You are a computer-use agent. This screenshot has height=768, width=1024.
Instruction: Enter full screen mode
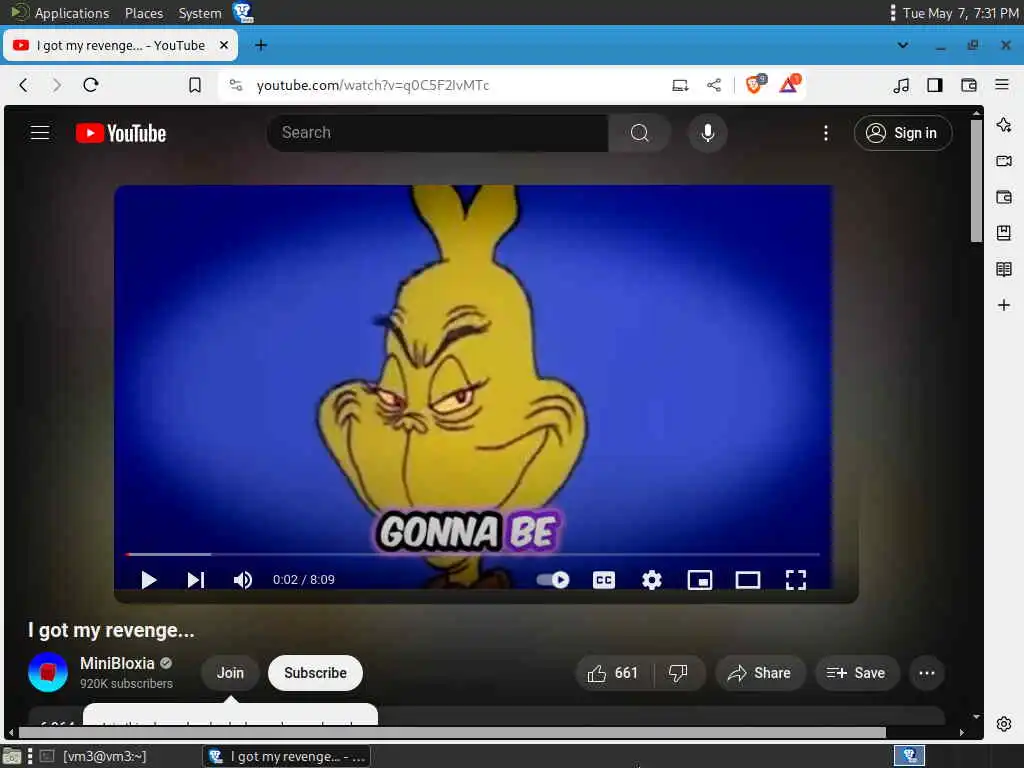pos(795,580)
